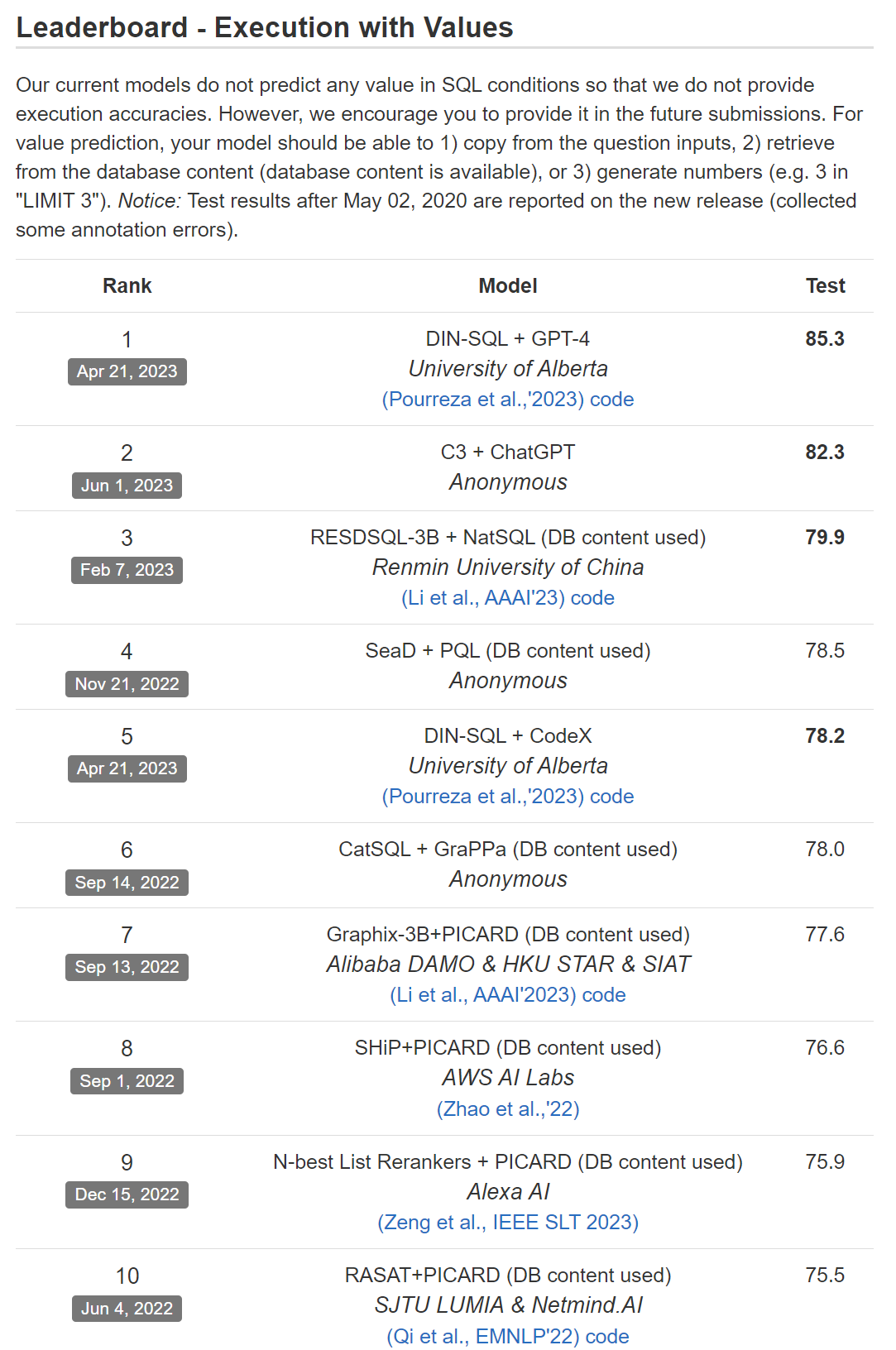896x1350 pixels.
Task: Select the C3 + ChatGPT model name
Action: point(508,452)
